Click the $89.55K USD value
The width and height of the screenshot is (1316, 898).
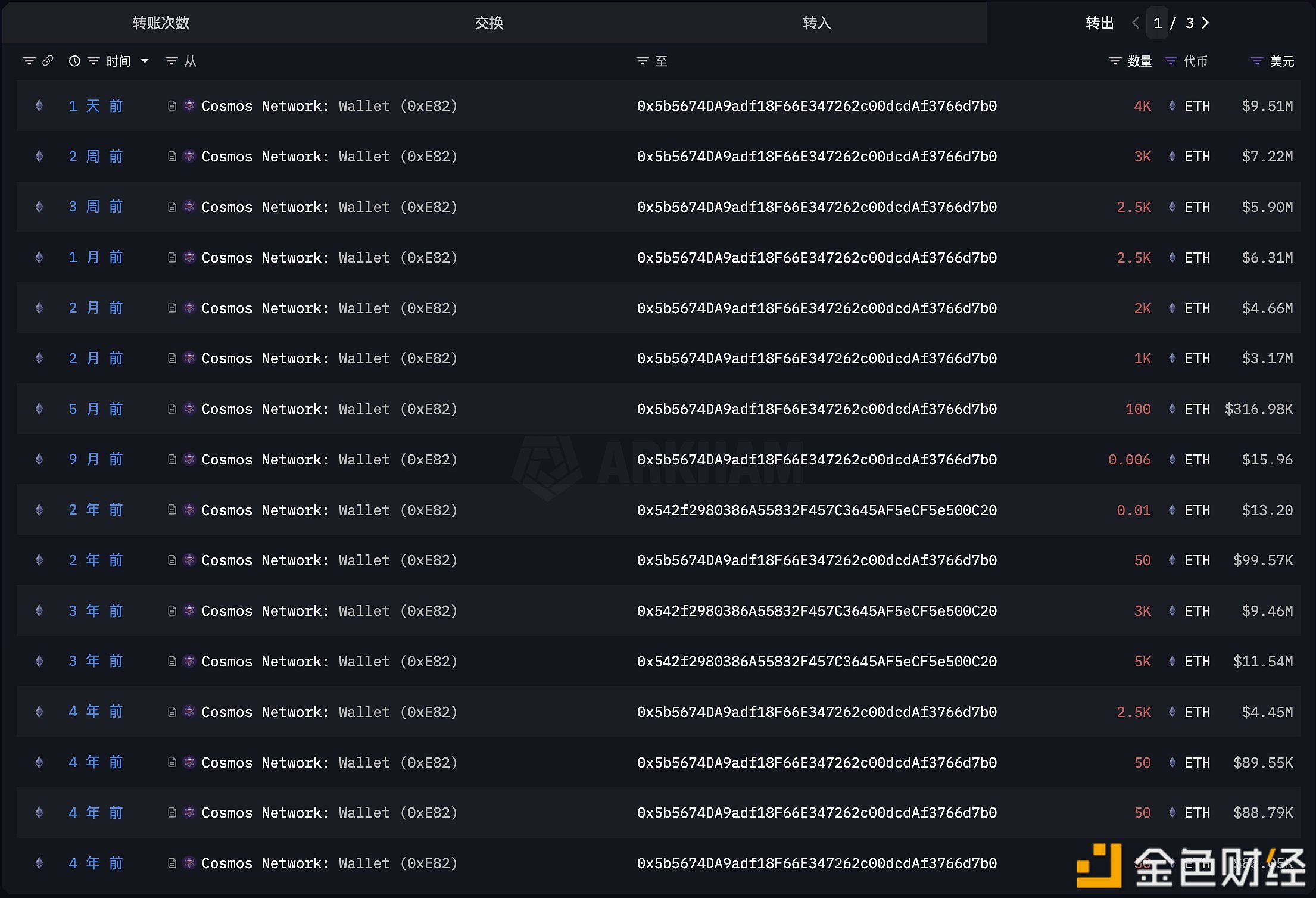pos(1263,763)
